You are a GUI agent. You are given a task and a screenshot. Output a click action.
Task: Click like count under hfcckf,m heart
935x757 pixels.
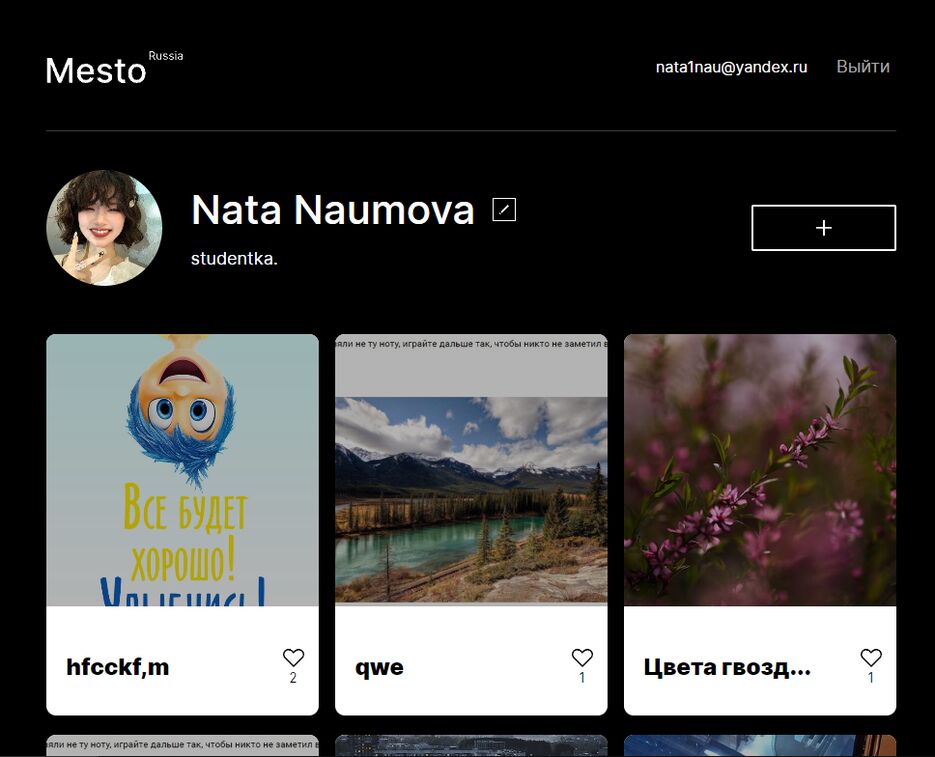[293, 678]
